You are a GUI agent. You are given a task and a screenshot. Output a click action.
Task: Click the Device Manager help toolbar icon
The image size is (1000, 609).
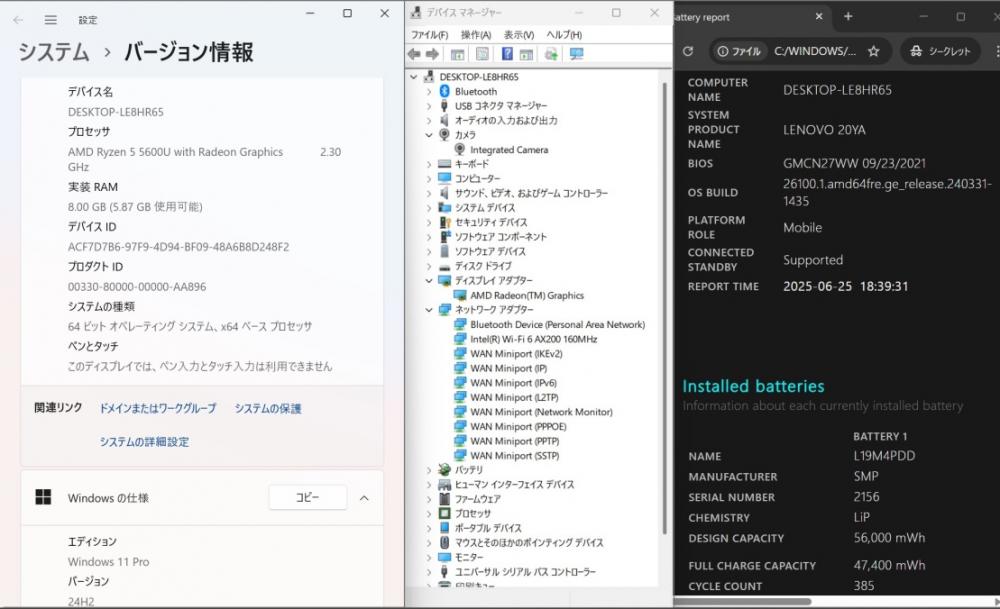point(507,54)
